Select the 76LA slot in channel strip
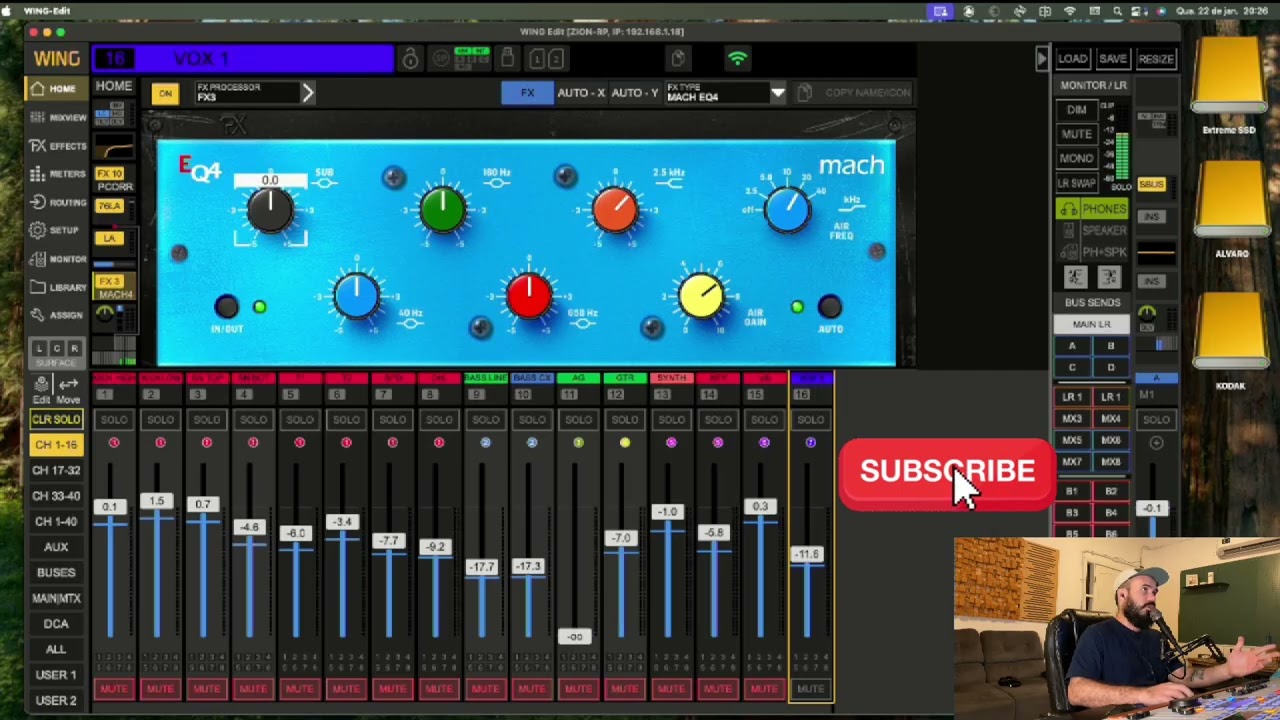Viewport: 1280px width, 720px height. click(108, 206)
